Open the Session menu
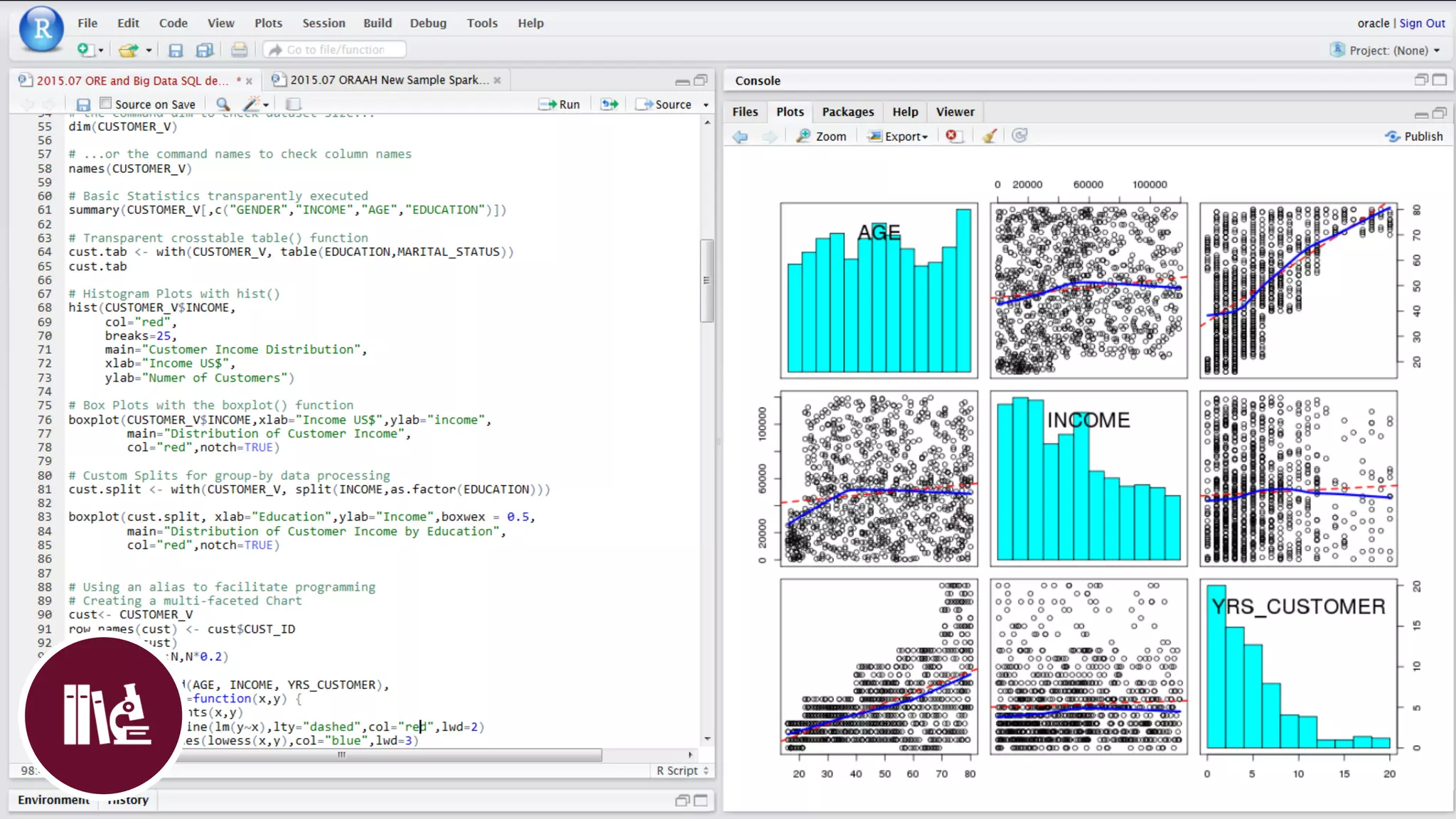Viewport: 1456px width, 819px height. point(323,23)
